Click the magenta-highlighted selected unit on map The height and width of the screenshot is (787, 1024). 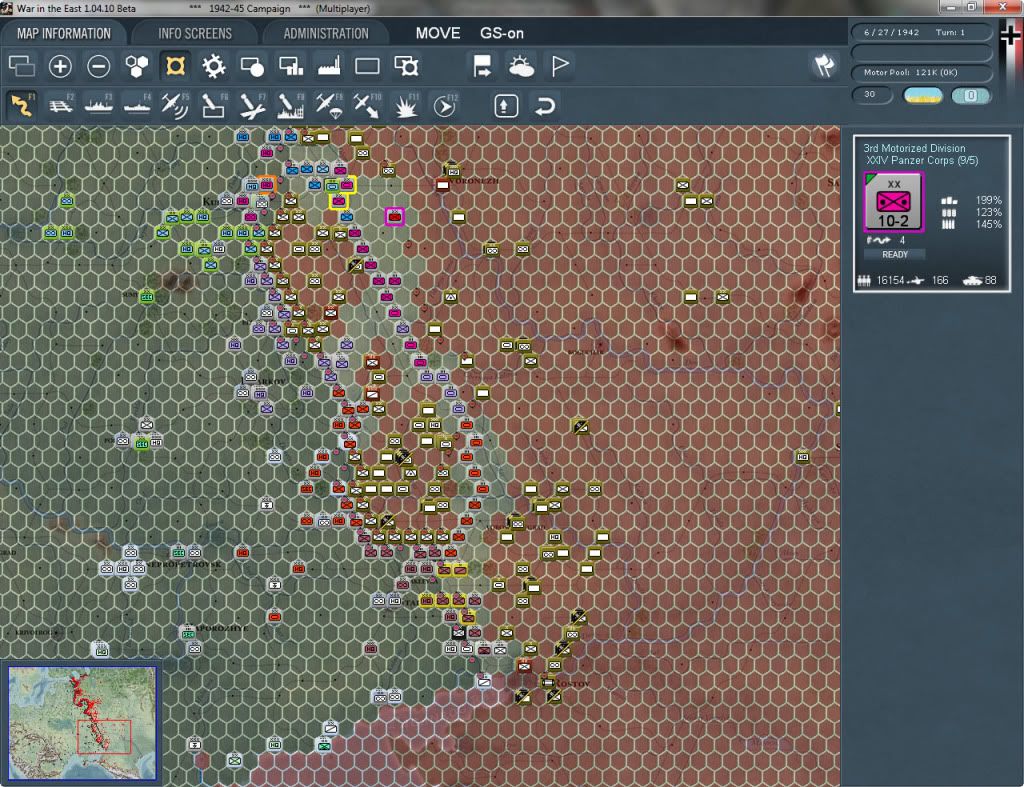[394, 217]
